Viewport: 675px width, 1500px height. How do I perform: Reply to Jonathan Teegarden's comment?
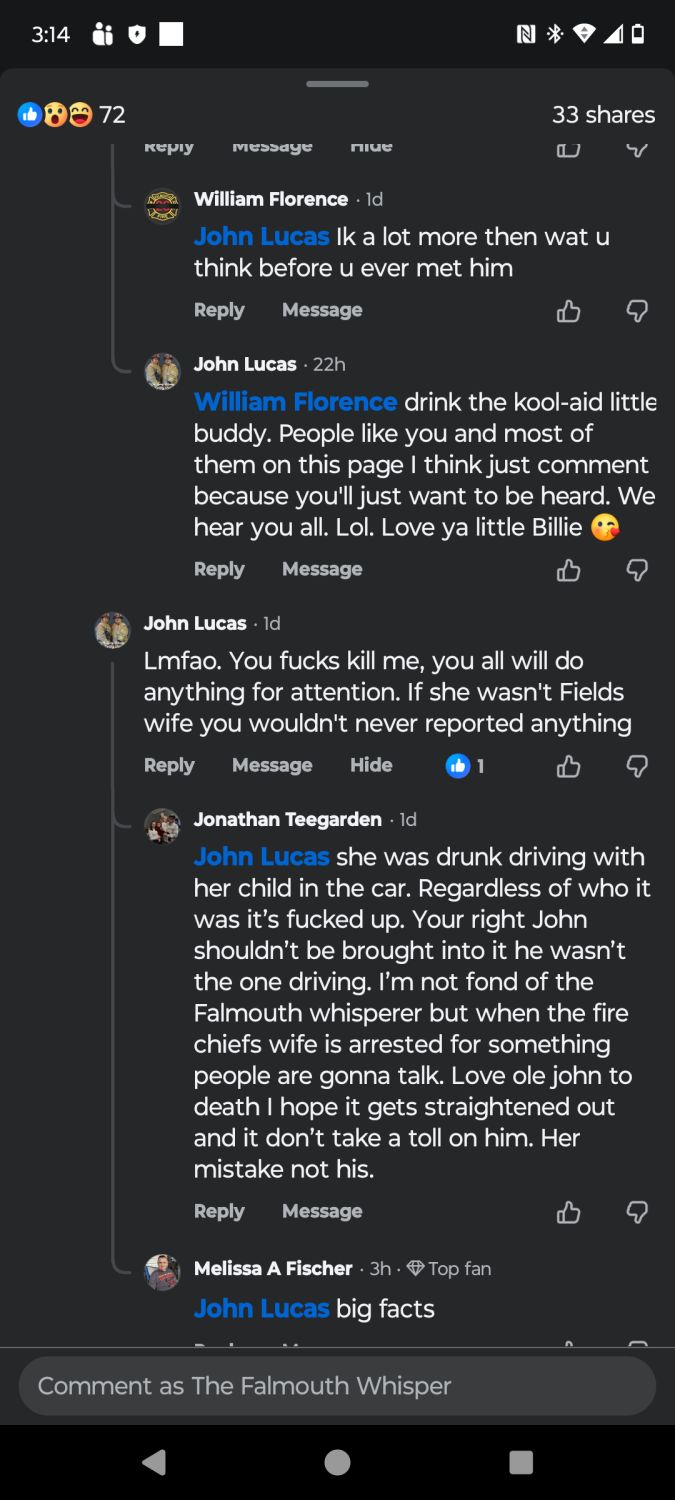click(219, 1211)
